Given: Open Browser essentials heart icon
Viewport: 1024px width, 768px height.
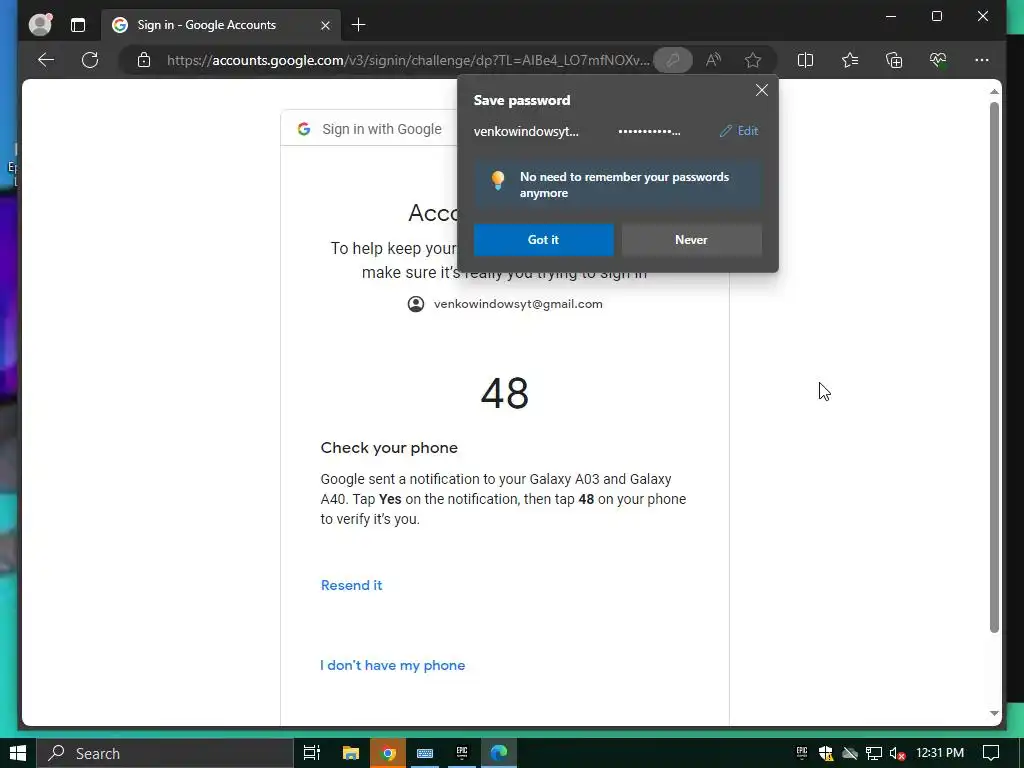Looking at the screenshot, I should pyautogui.click(x=938, y=60).
